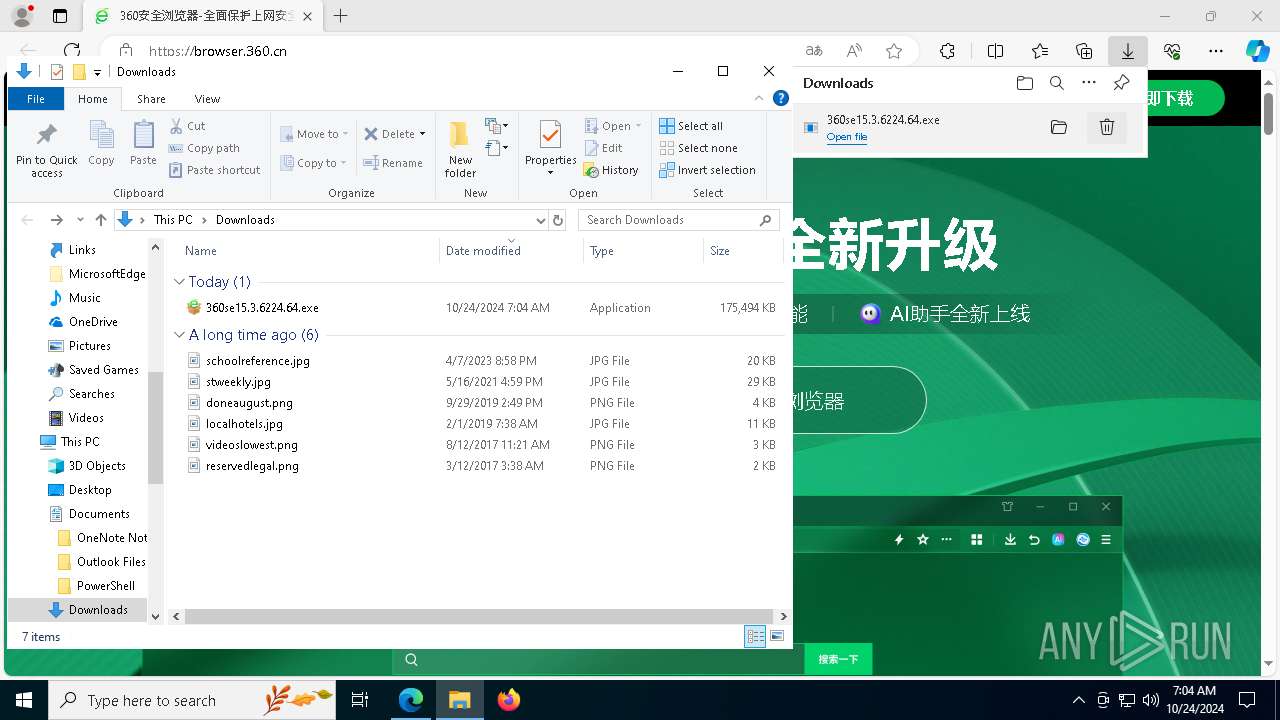Go up one folder level arrow
1280x720 pixels.
coord(101,220)
